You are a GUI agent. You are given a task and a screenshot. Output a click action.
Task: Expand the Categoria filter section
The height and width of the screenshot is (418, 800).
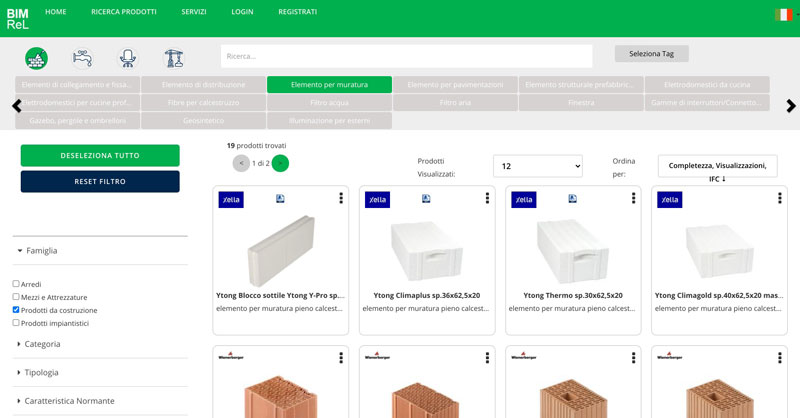coord(42,344)
